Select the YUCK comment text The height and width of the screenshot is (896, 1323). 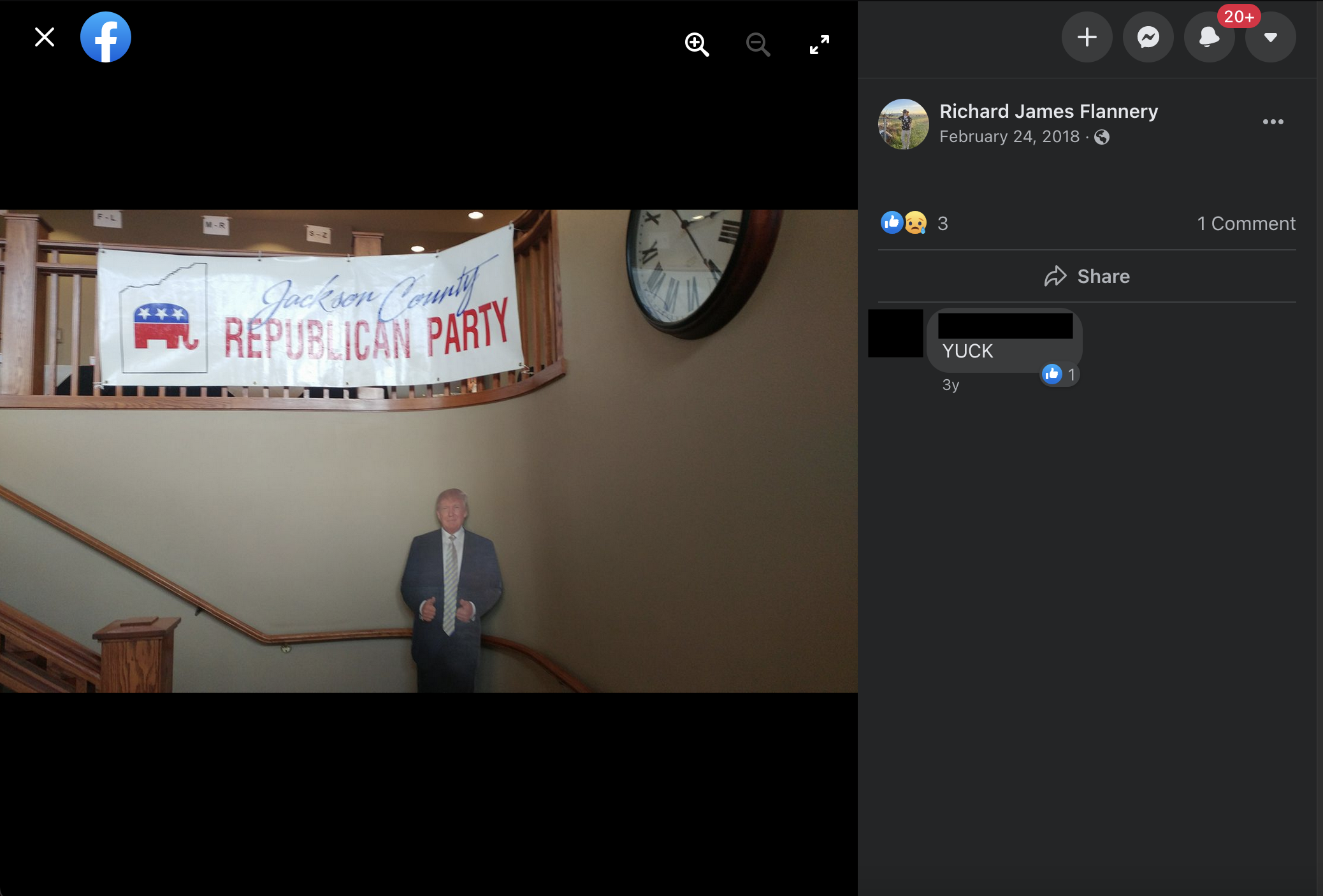point(967,351)
